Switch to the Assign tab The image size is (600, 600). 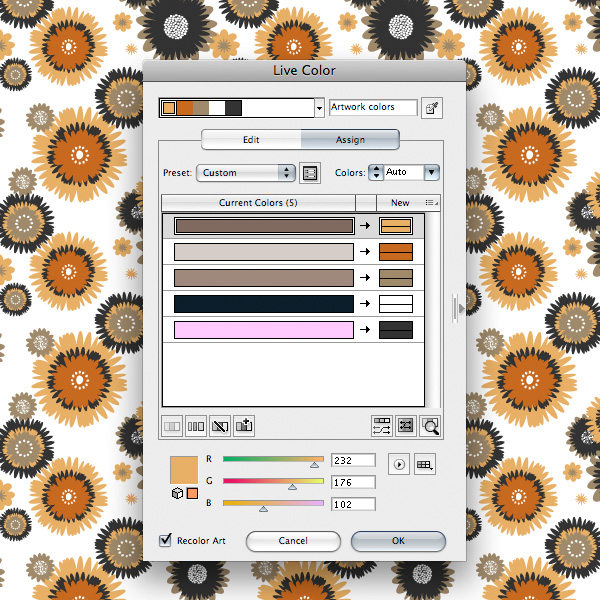point(350,140)
